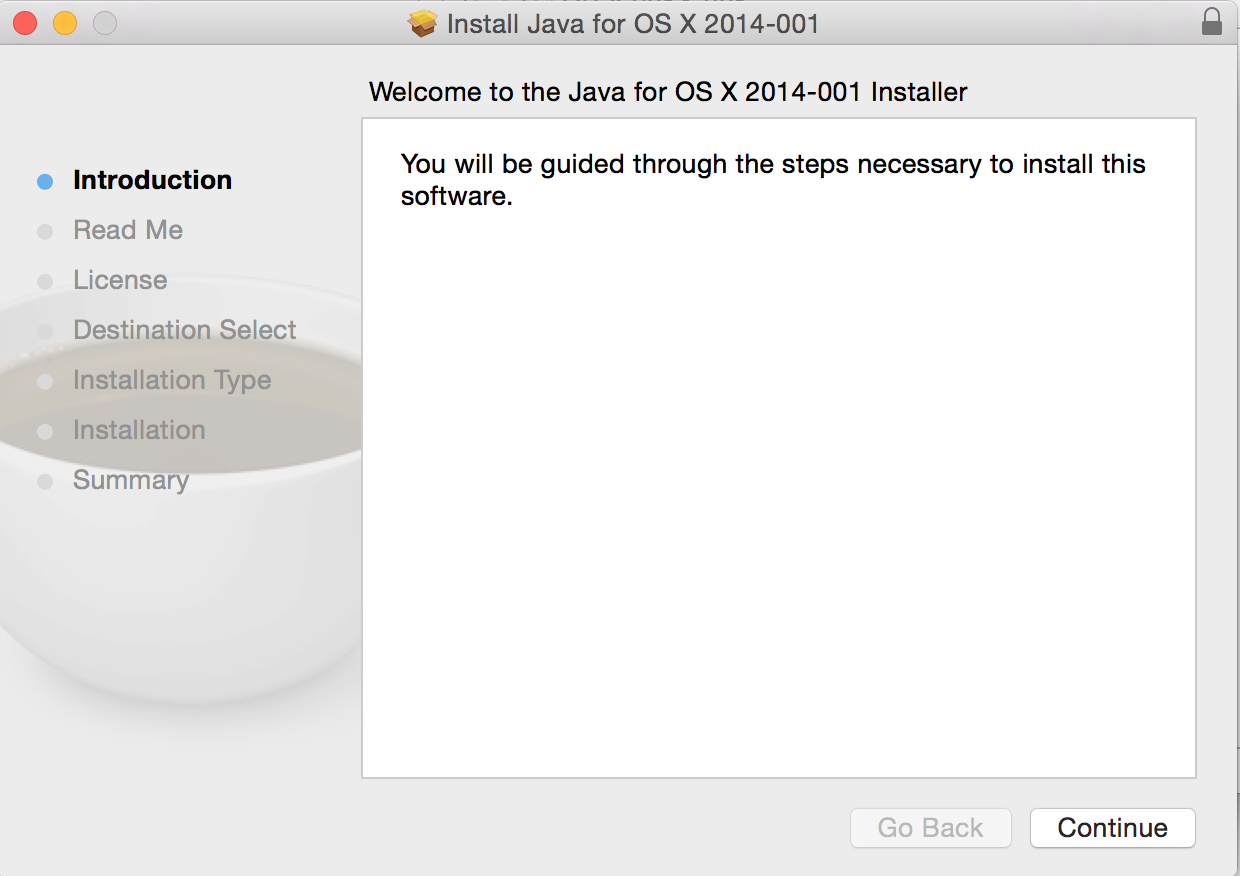The image size is (1240, 876).
Task: Open the Destination Select step
Action: (185, 330)
